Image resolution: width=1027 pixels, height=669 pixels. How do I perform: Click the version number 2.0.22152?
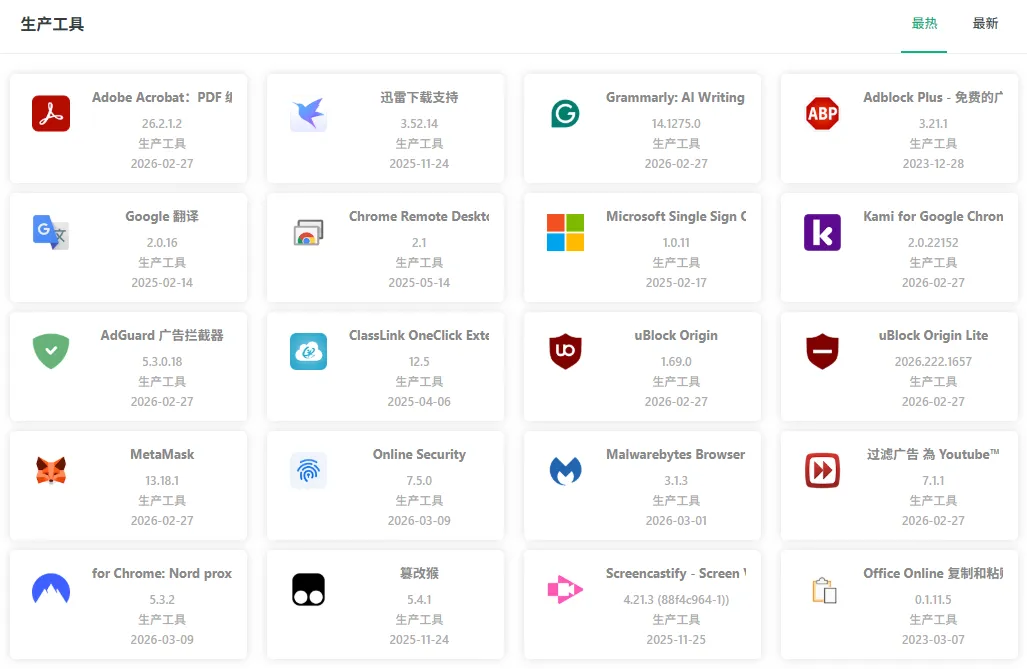click(x=933, y=242)
